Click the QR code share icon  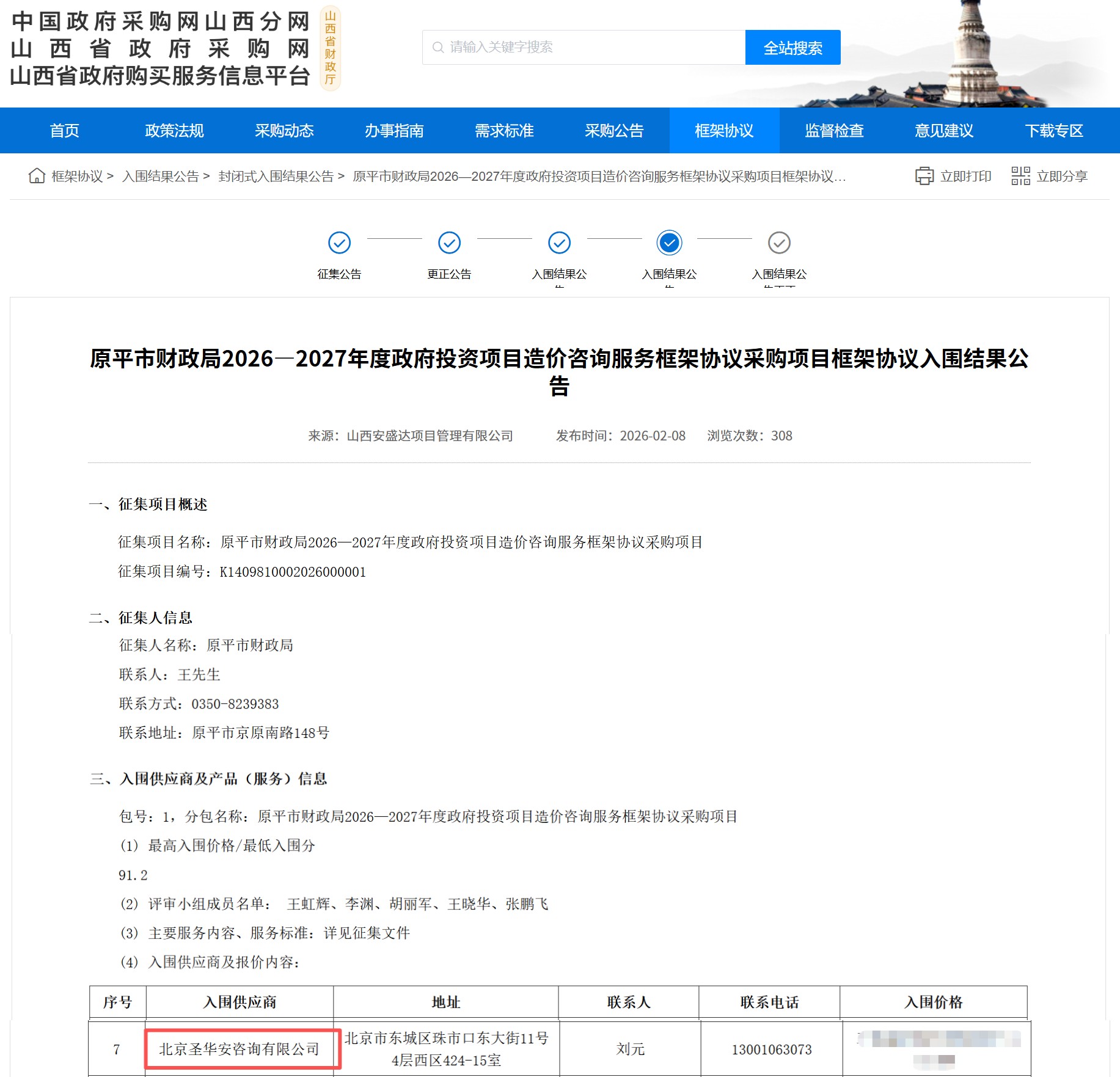point(1020,176)
